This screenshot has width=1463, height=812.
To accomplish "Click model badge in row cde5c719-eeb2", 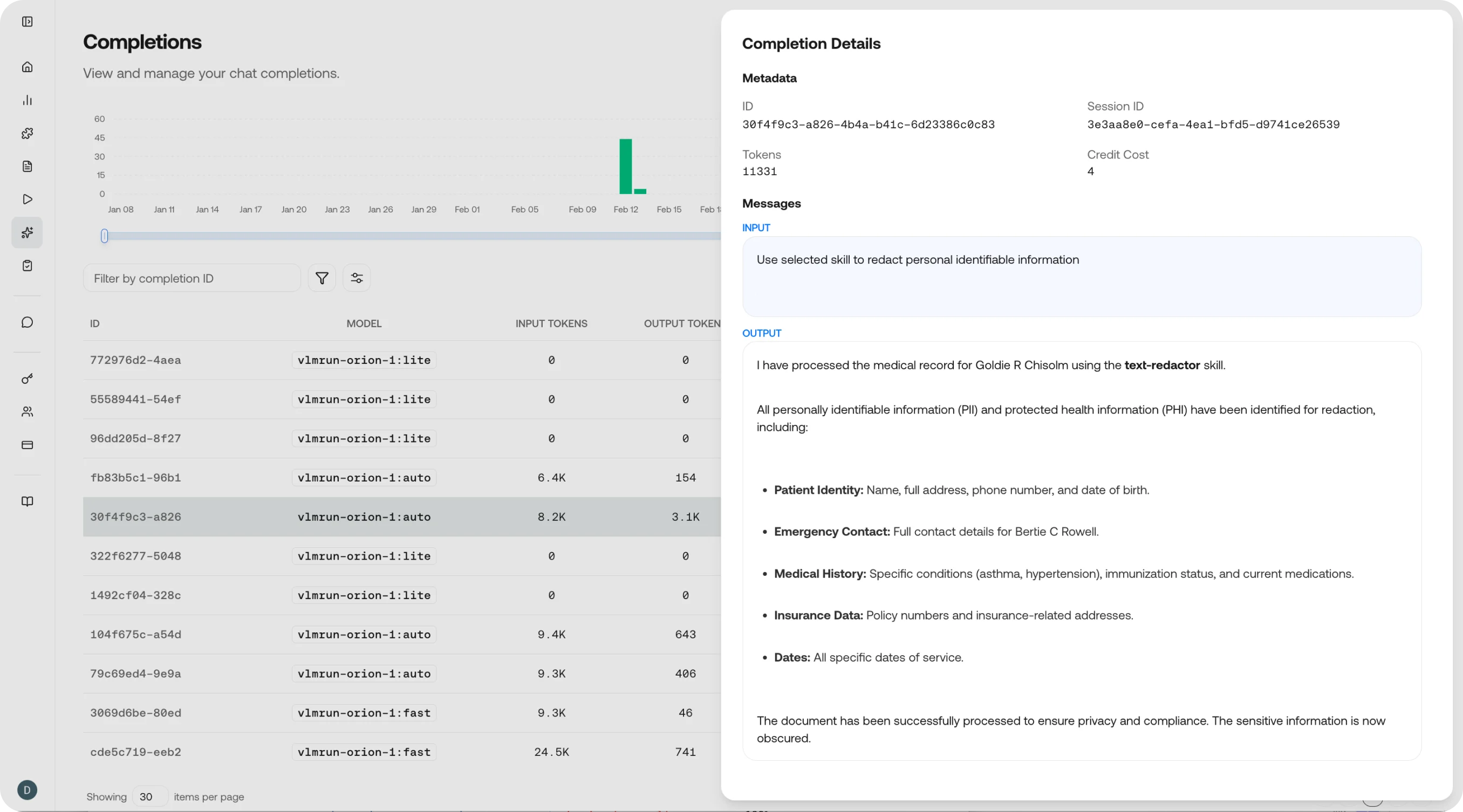I will tap(364, 752).
